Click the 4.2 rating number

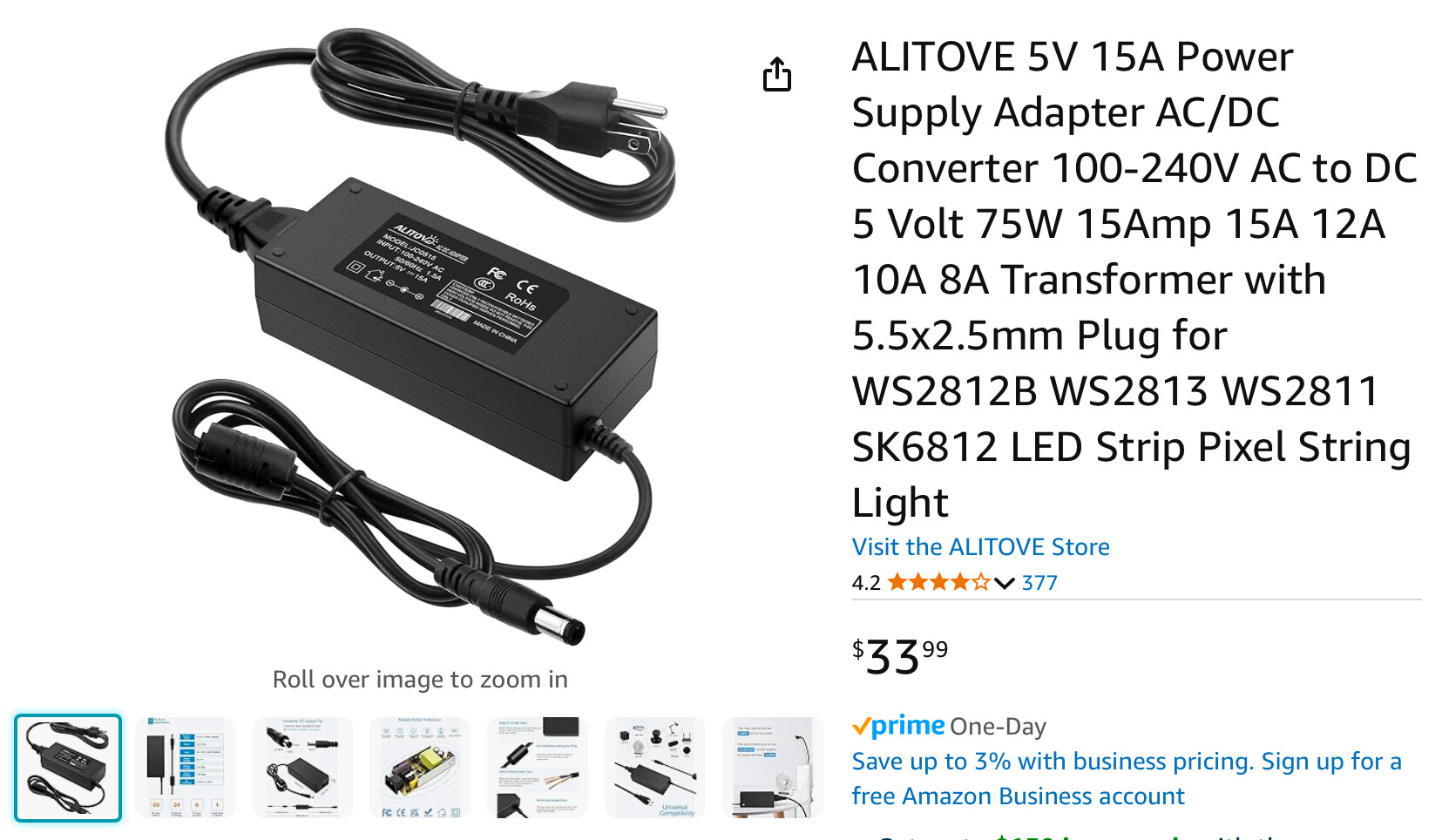(x=866, y=583)
